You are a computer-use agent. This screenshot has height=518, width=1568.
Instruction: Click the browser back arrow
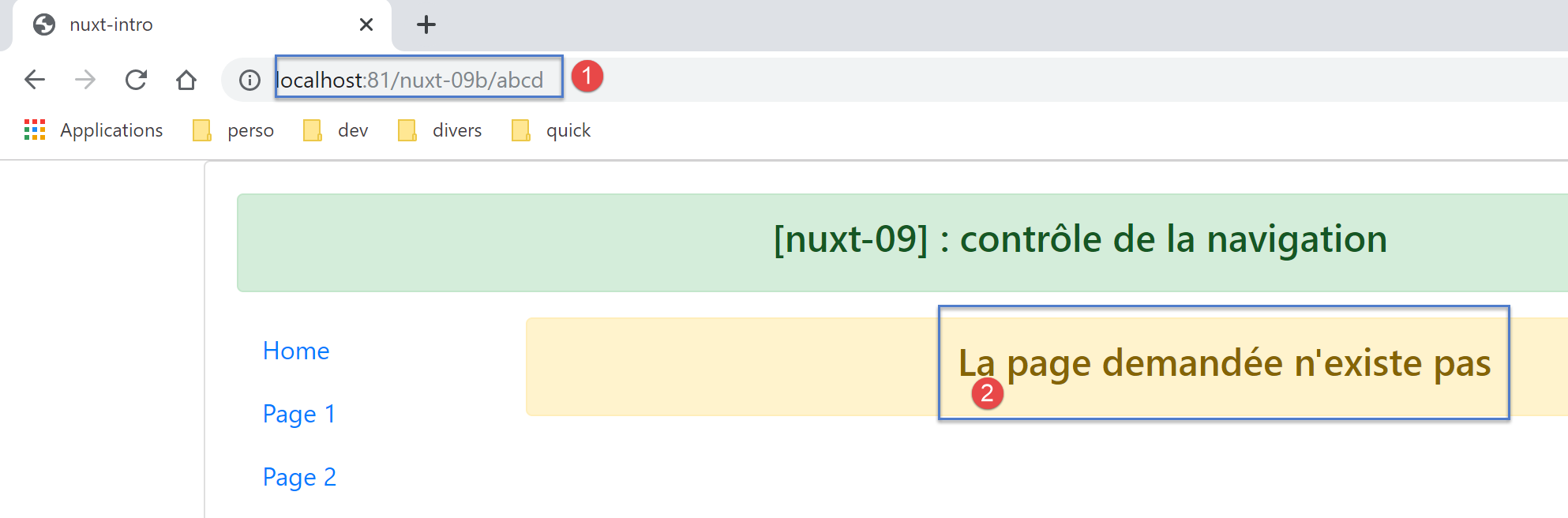[x=35, y=80]
